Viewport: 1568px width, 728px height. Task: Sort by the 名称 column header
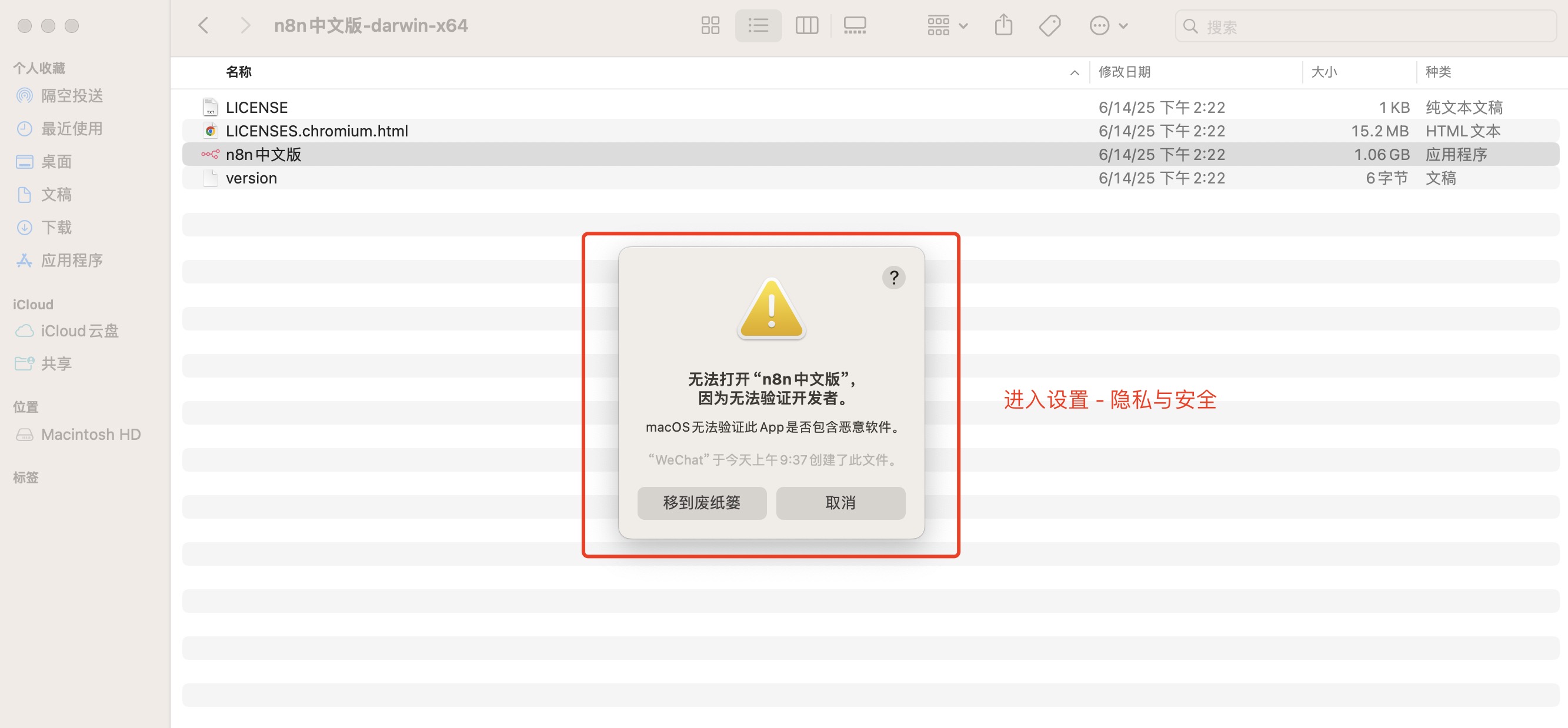pos(239,72)
